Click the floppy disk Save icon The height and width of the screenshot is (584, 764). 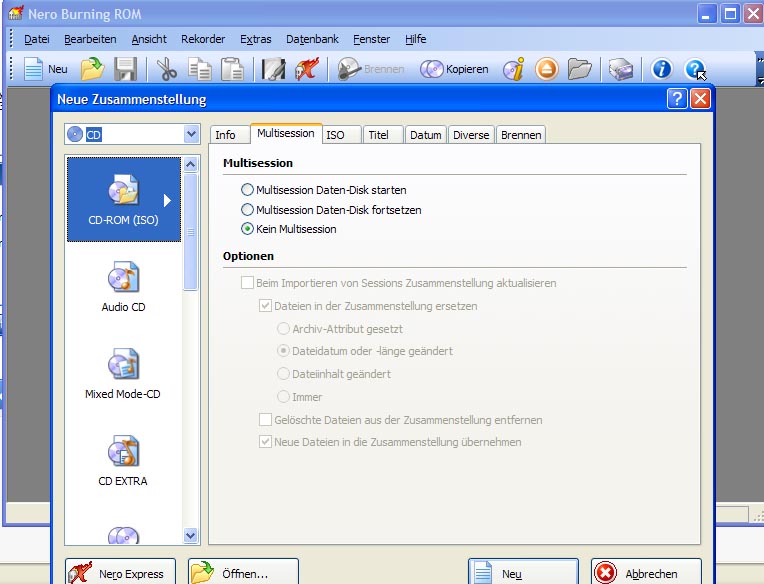(125, 69)
